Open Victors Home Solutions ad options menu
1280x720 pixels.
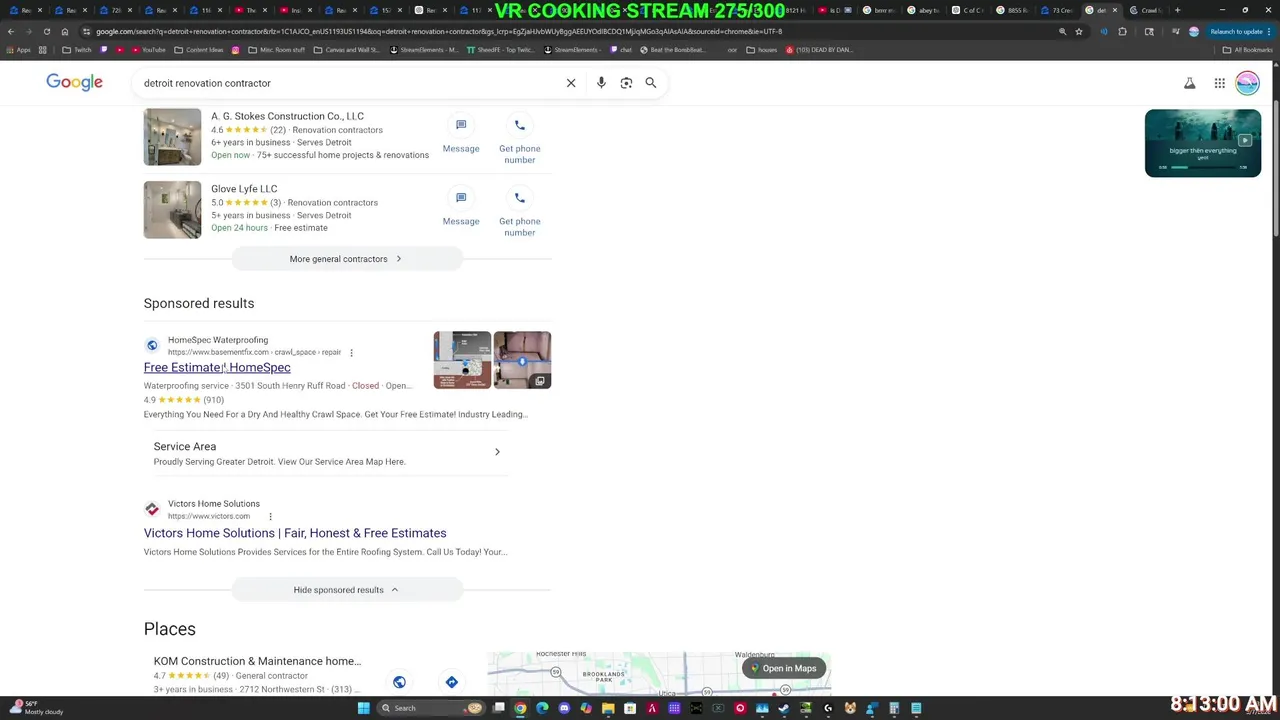coord(270,516)
